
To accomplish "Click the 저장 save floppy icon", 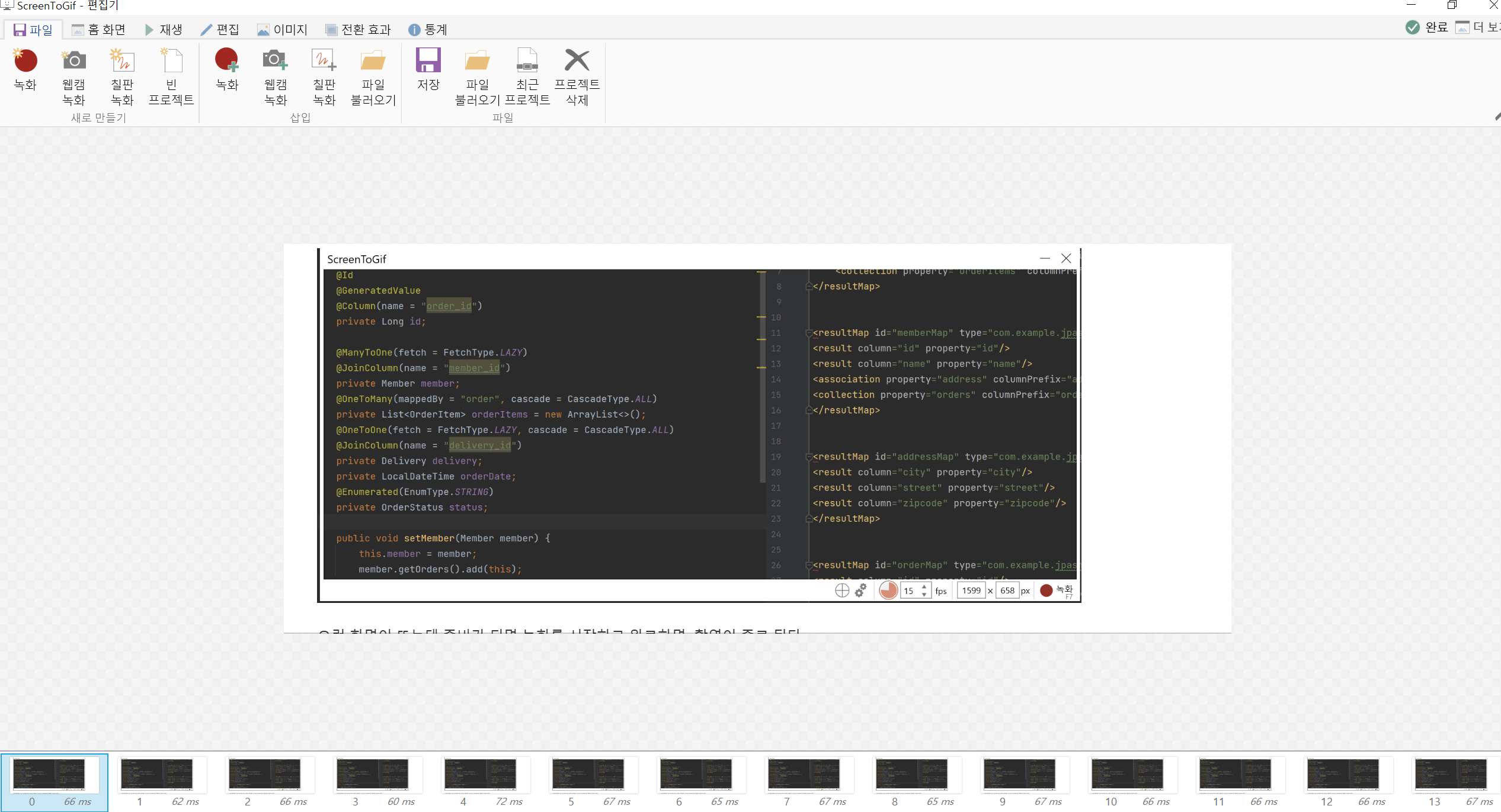I will point(428,61).
